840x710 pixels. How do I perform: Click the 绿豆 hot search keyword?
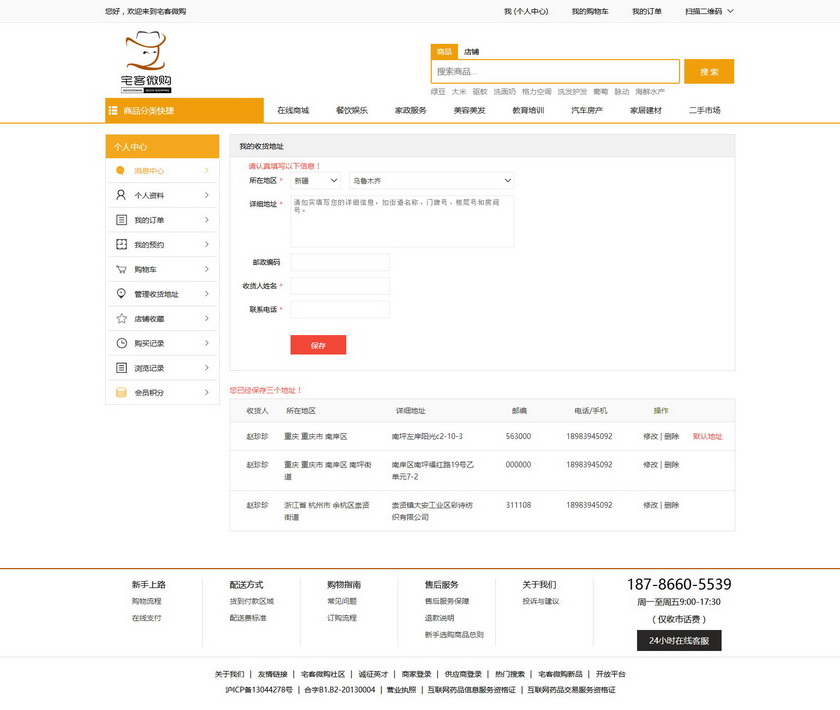click(x=438, y=92)
